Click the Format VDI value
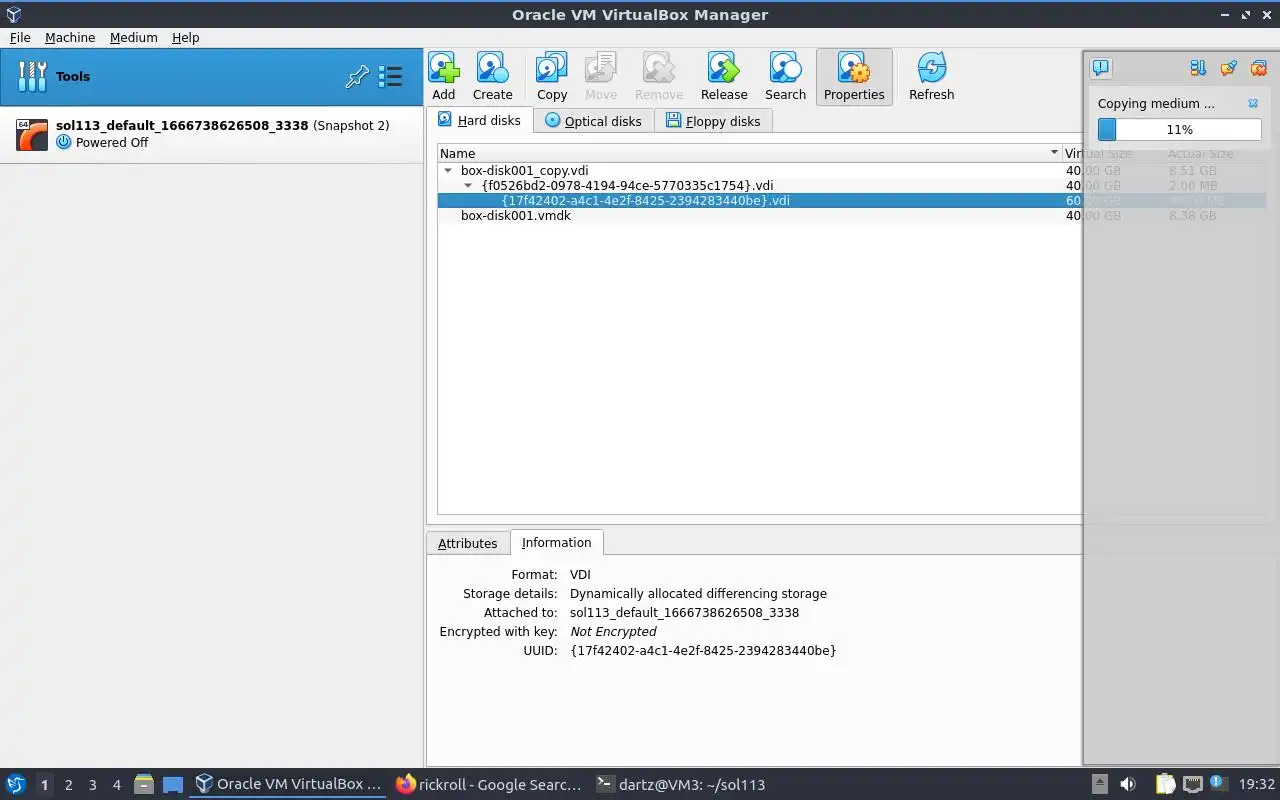 580,574
